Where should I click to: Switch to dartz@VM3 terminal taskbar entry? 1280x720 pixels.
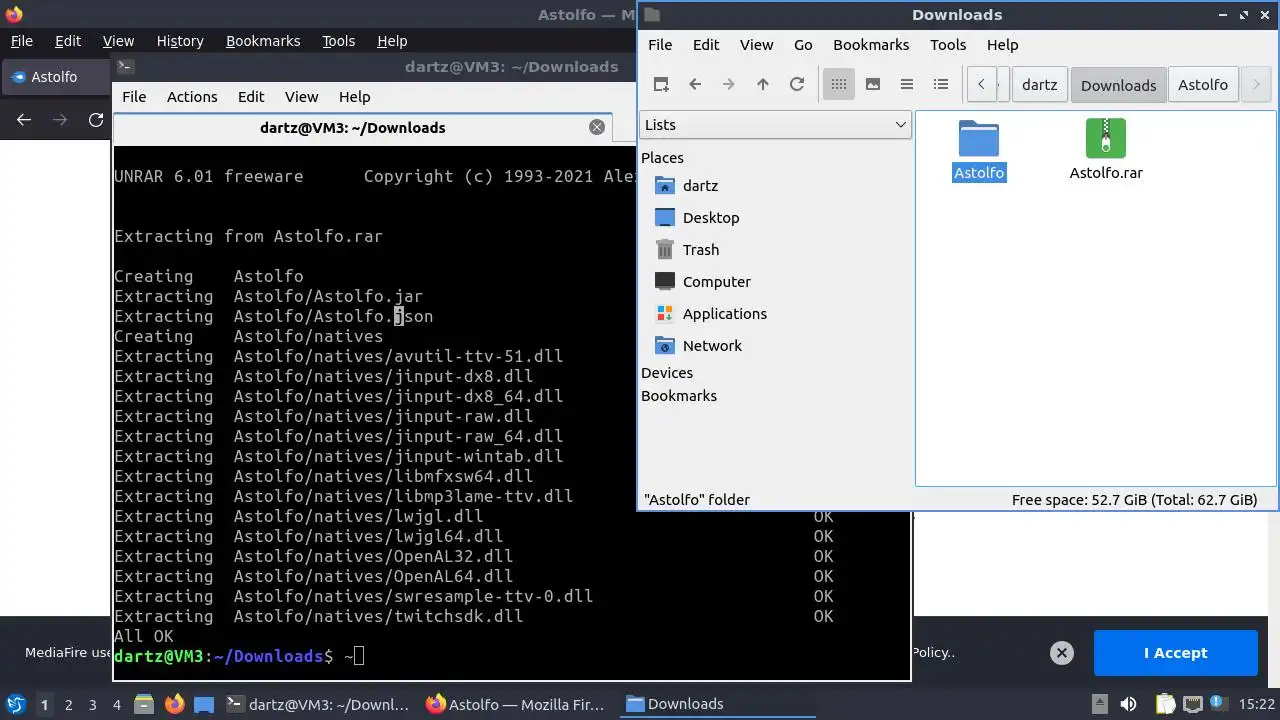[318, 704]
